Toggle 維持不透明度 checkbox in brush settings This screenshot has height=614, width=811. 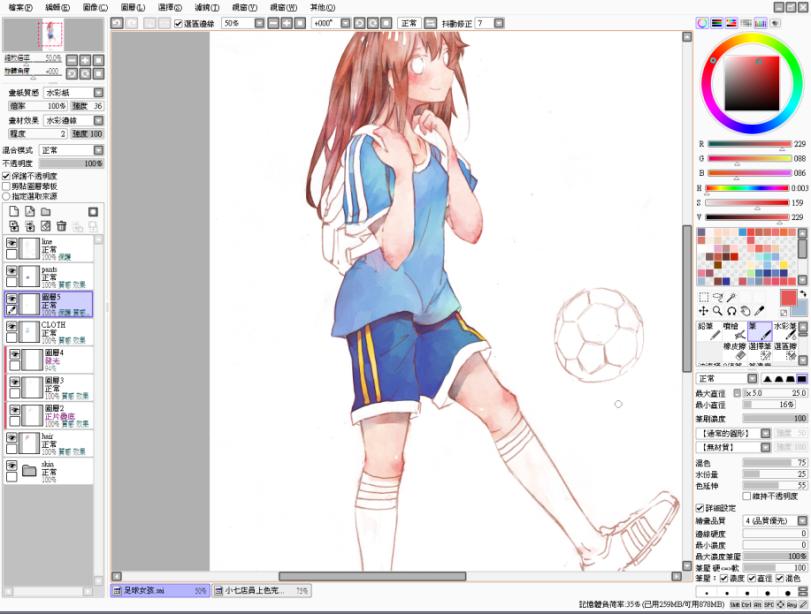click(x=747, y=496)
